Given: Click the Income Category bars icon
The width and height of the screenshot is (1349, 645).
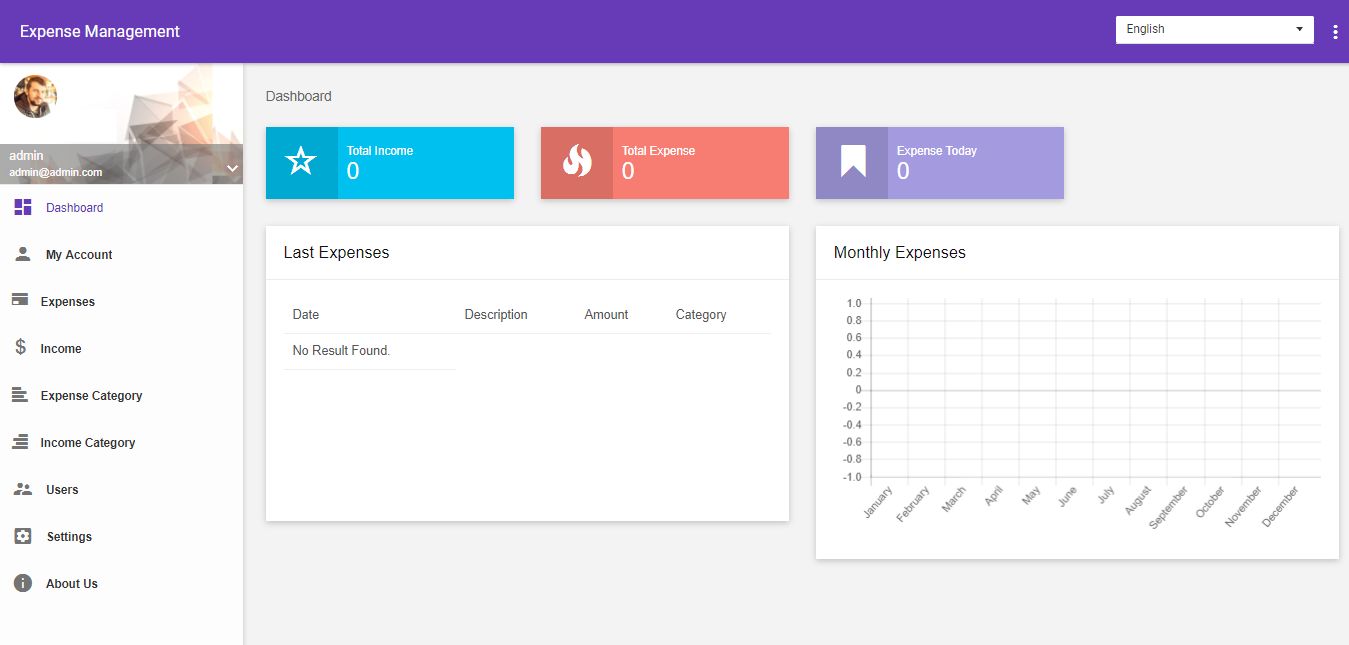Looking at the screenshot, I should [x=20, y=442].
